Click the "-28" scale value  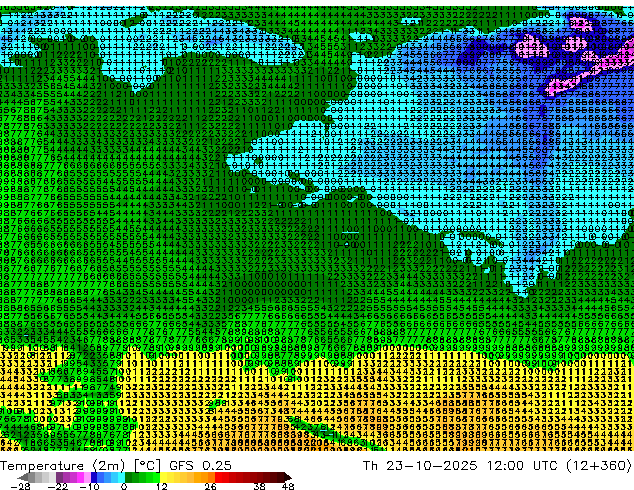(x=20, y=486)
